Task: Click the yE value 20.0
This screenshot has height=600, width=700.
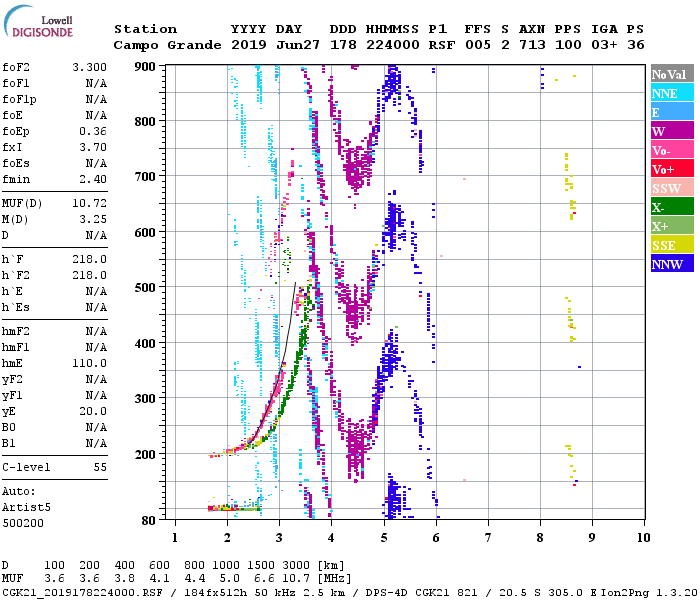Action: [93, 411]
